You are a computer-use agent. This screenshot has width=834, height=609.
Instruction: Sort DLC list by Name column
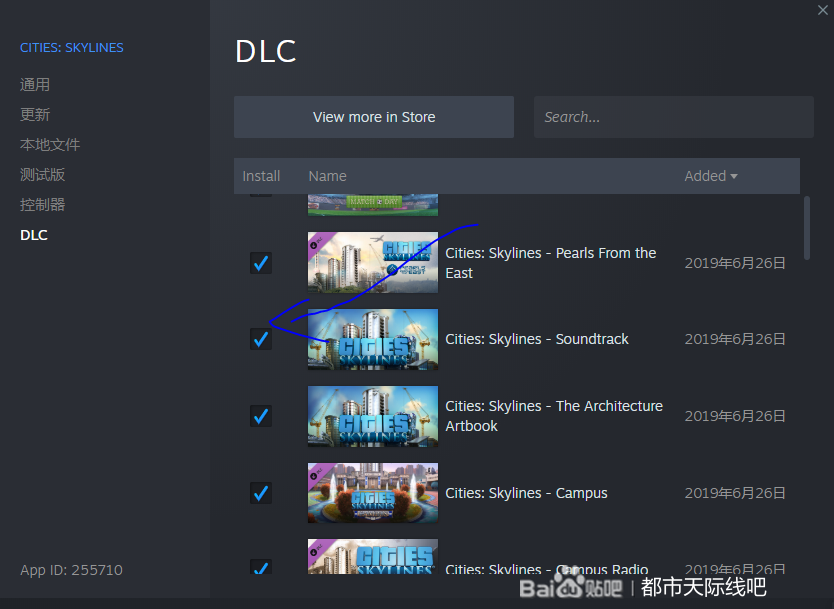tap(328, 176)
